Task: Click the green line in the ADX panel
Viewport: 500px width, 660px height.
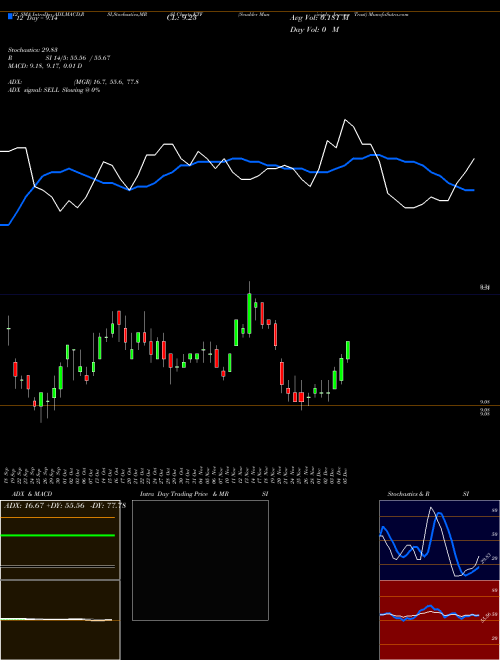Action: [58, 535]
